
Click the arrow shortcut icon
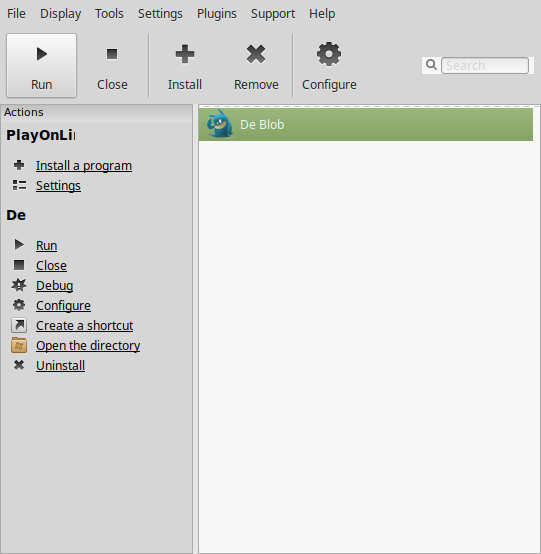click(19, 325)
